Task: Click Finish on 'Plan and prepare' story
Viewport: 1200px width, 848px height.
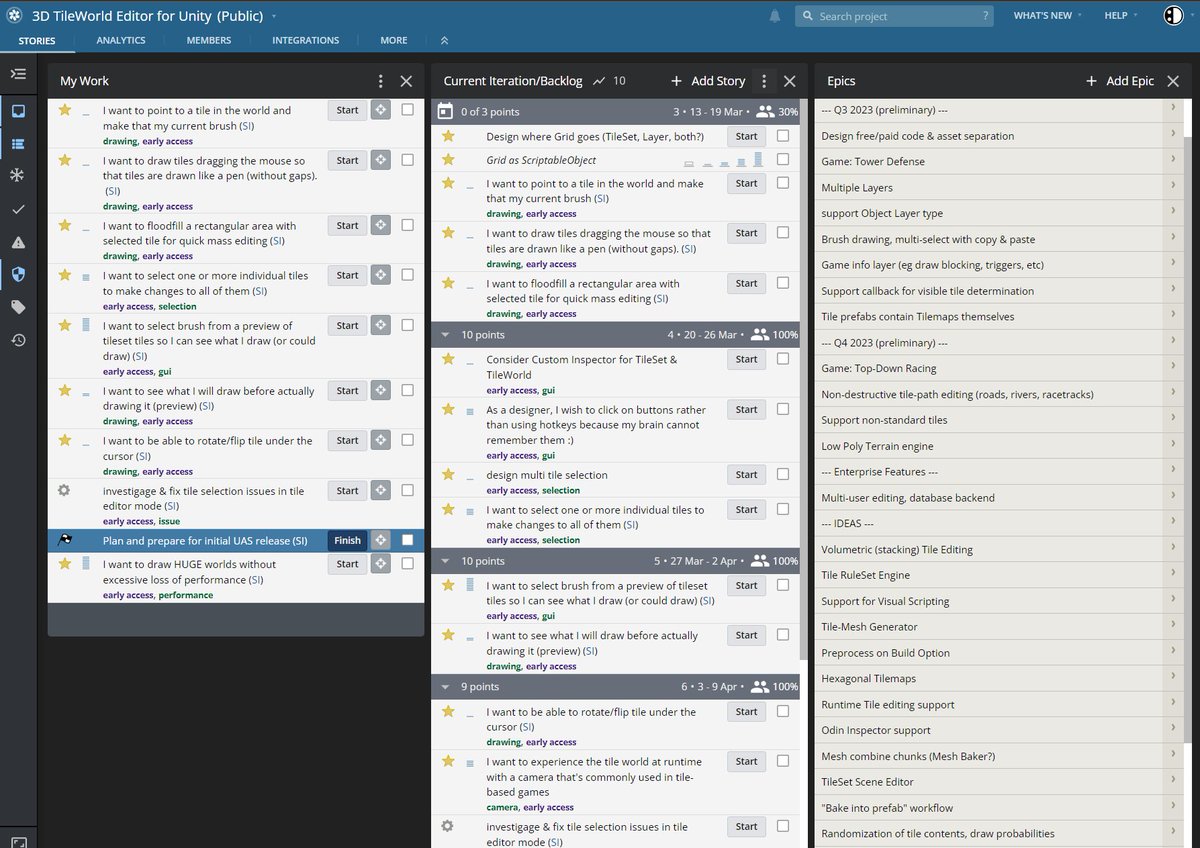Action: point(347,540)
